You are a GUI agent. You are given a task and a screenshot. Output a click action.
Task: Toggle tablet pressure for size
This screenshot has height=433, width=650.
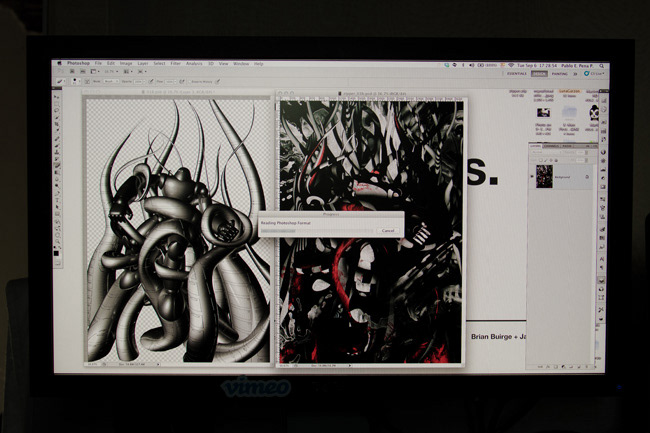218,81
